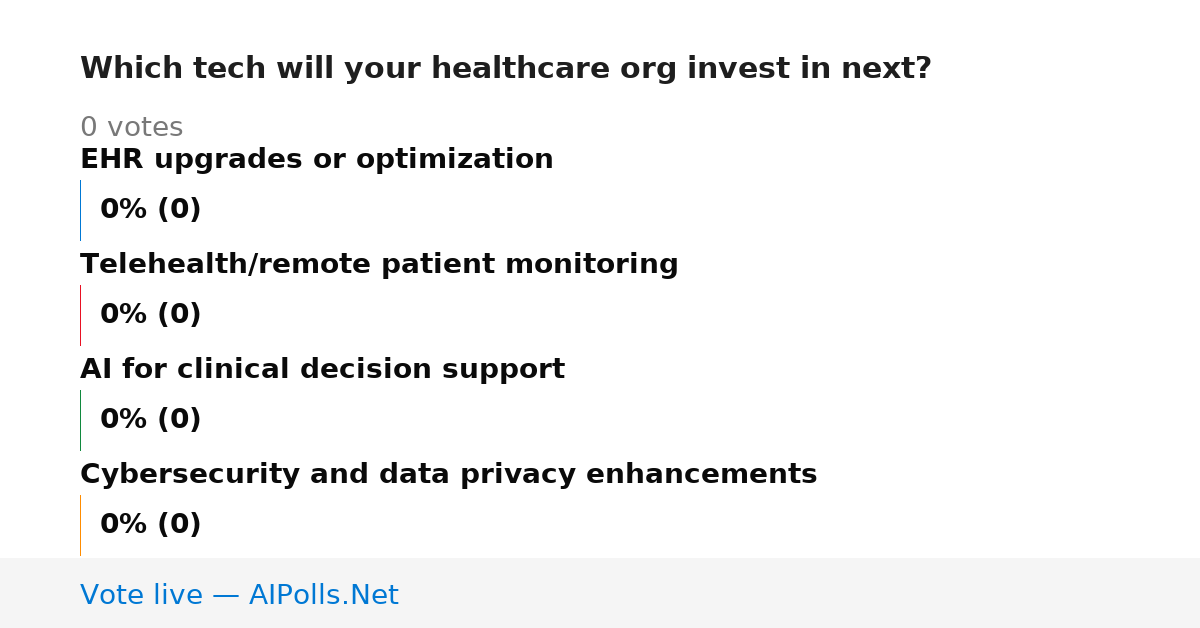1200x628 pixels.
Task: Choose Telehealth/remote patient monitoring option
Action: pyautogui.click(x=379, y=265)
